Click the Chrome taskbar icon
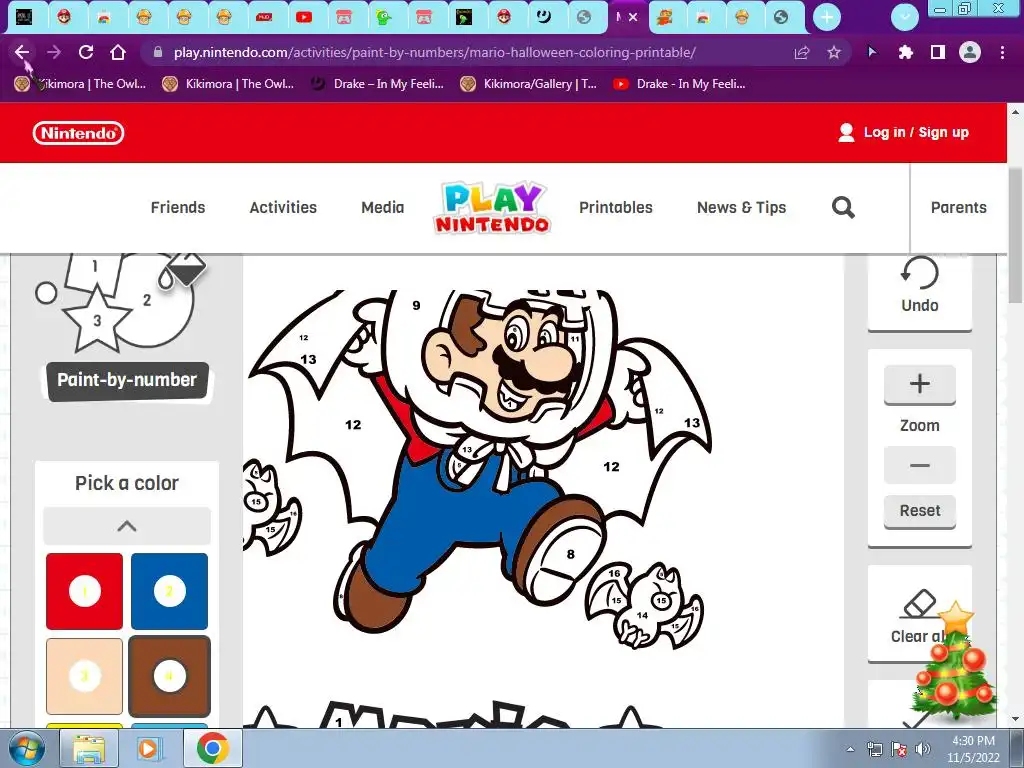 coord(212,749)
